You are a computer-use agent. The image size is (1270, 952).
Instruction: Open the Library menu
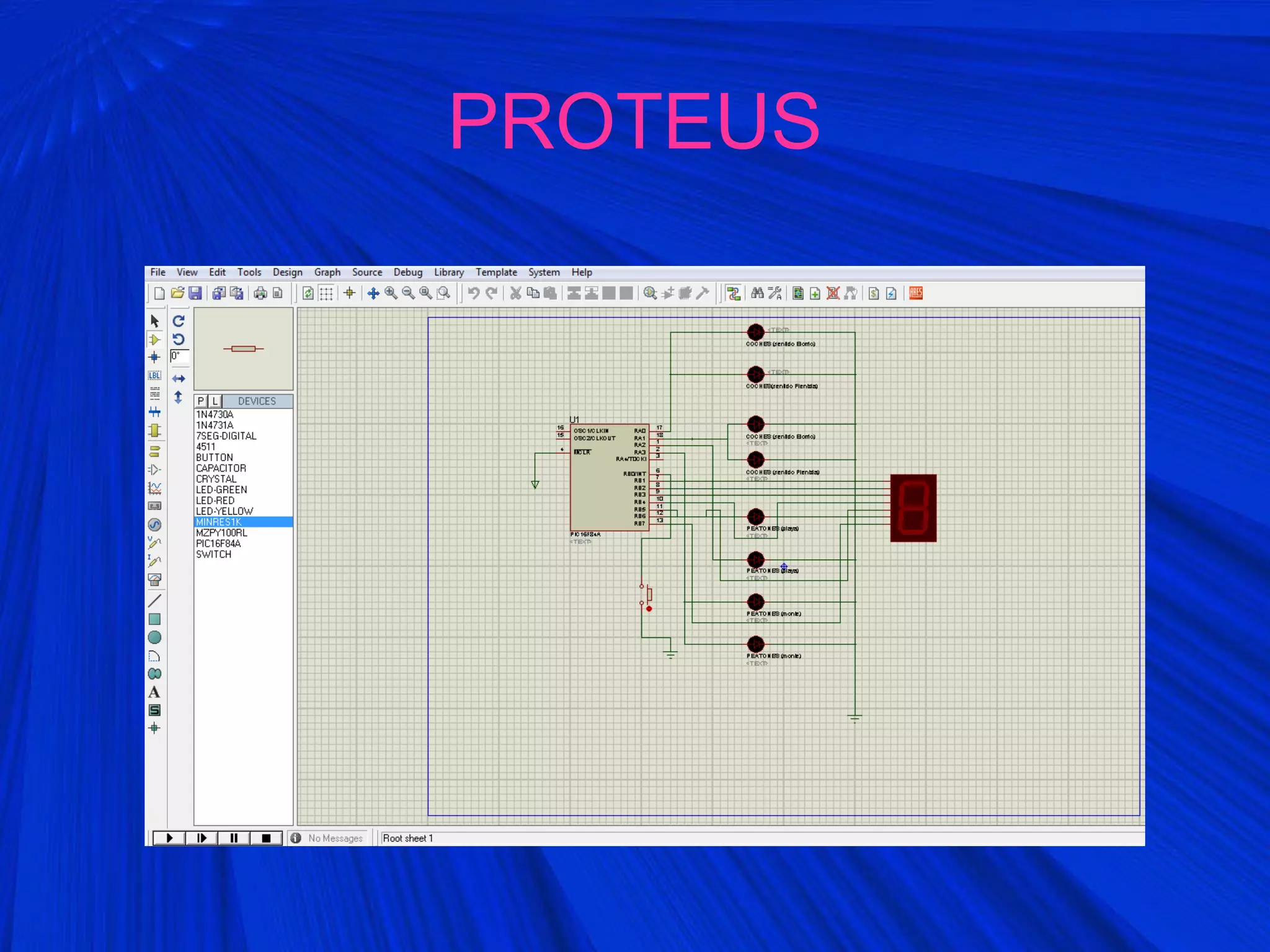pos(449,272)
